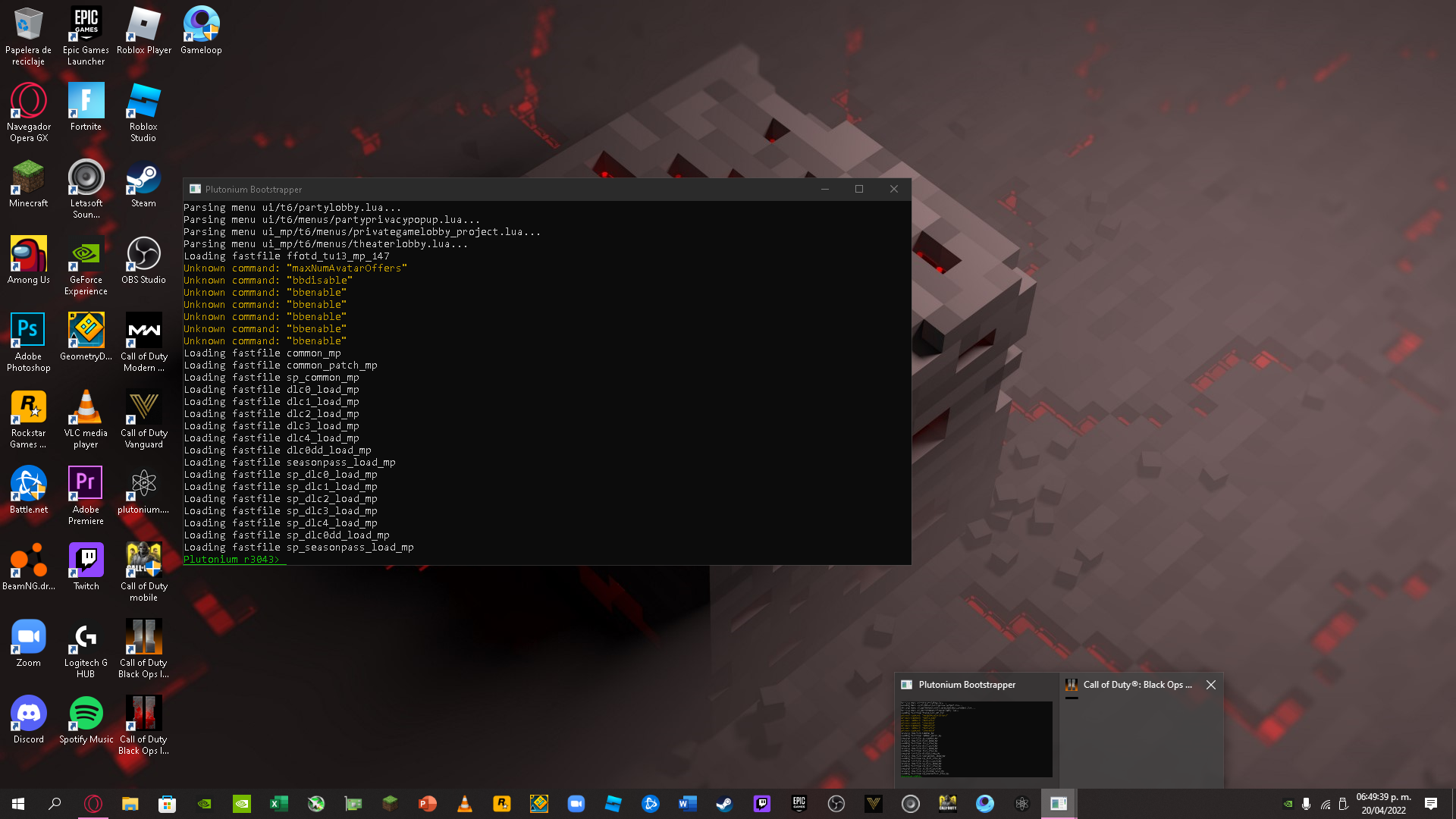Select Letasoft Sound Booster desktop shortcut

(x=86, y=189)
